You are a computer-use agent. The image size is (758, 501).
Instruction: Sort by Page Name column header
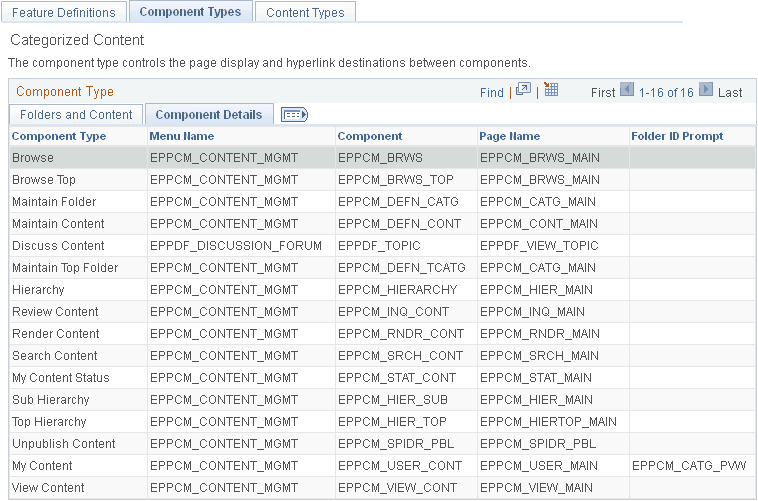click(510, 136)
